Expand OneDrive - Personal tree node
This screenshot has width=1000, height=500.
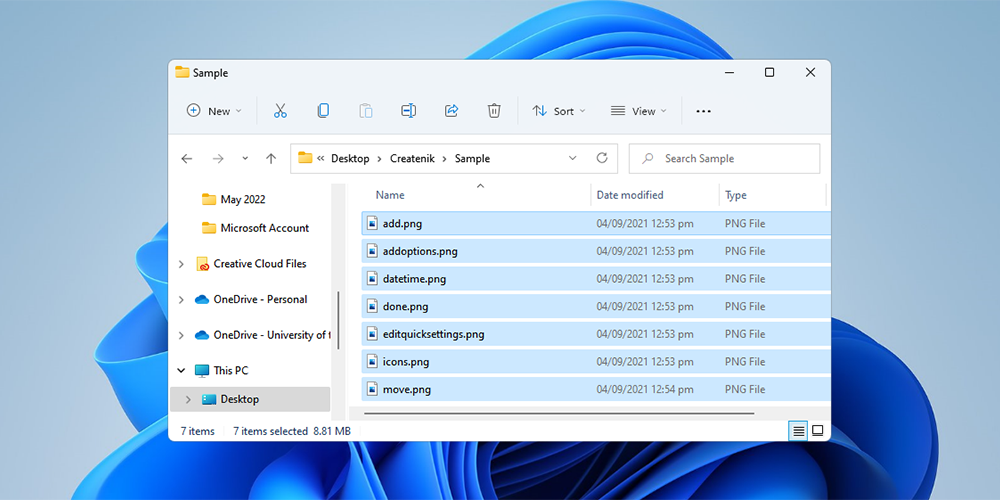[x=181, y=300]
